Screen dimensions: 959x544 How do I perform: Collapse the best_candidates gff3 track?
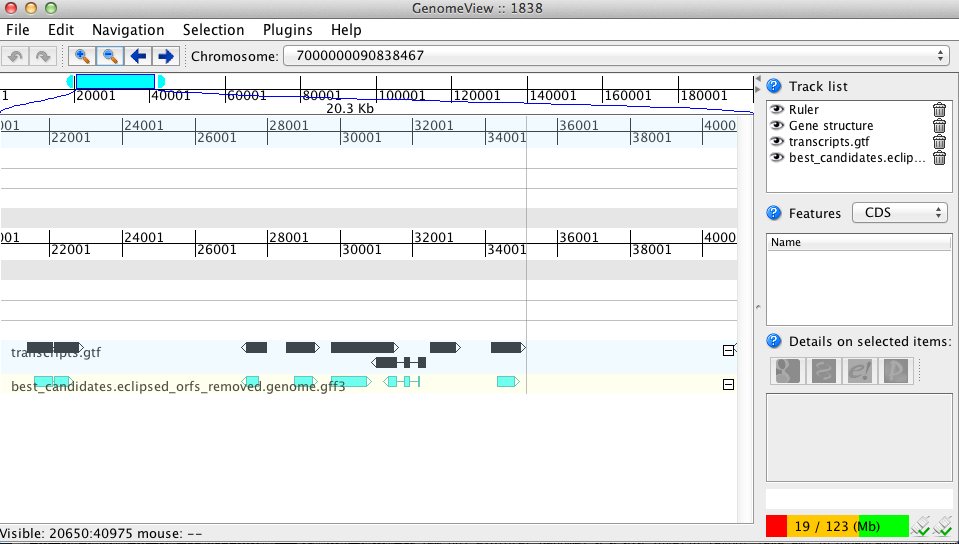click(728, 385)
